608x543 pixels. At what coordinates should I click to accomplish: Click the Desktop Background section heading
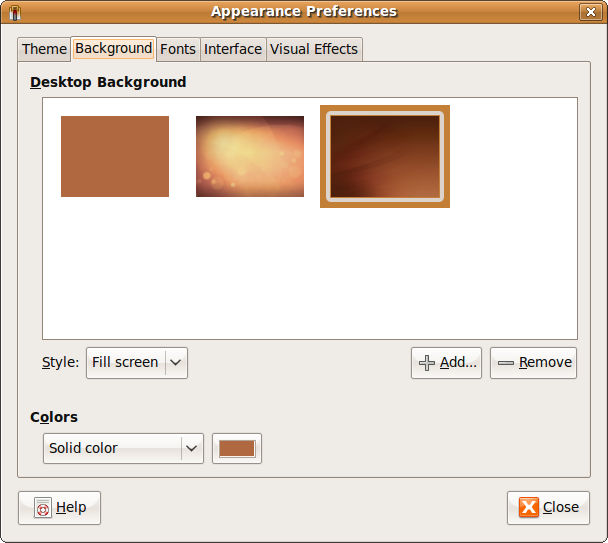click(108, 82)
